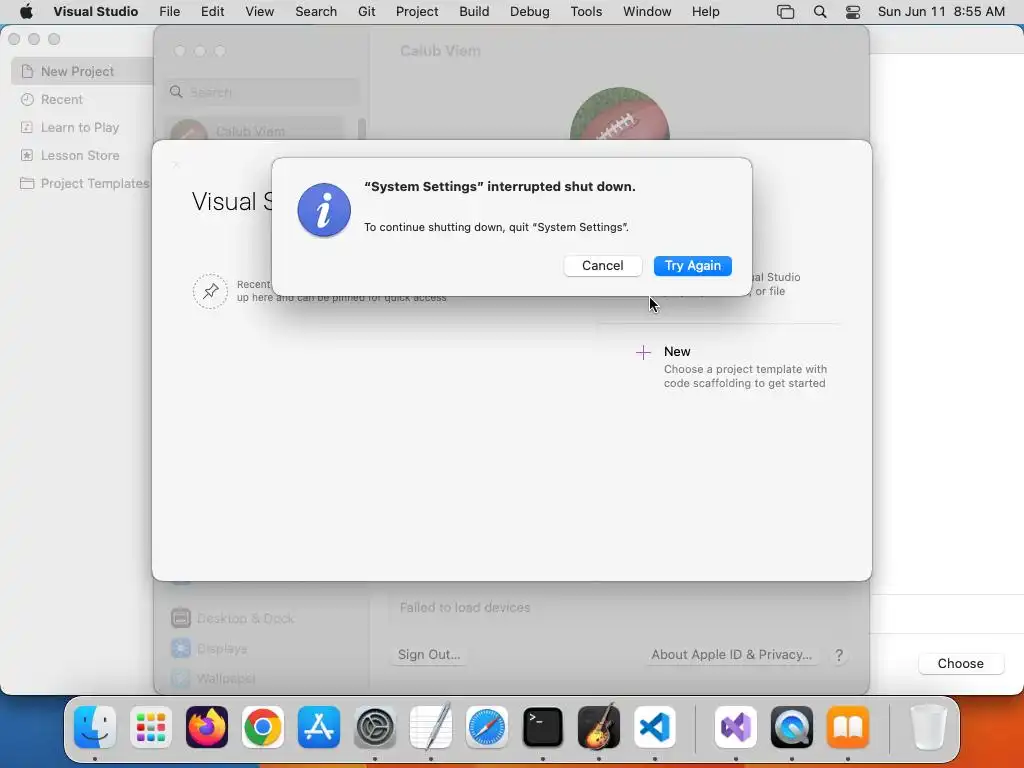This screenshot has width=1024, height=768.
Task: Select Displays in Settings sidebar
Action: 210,648
